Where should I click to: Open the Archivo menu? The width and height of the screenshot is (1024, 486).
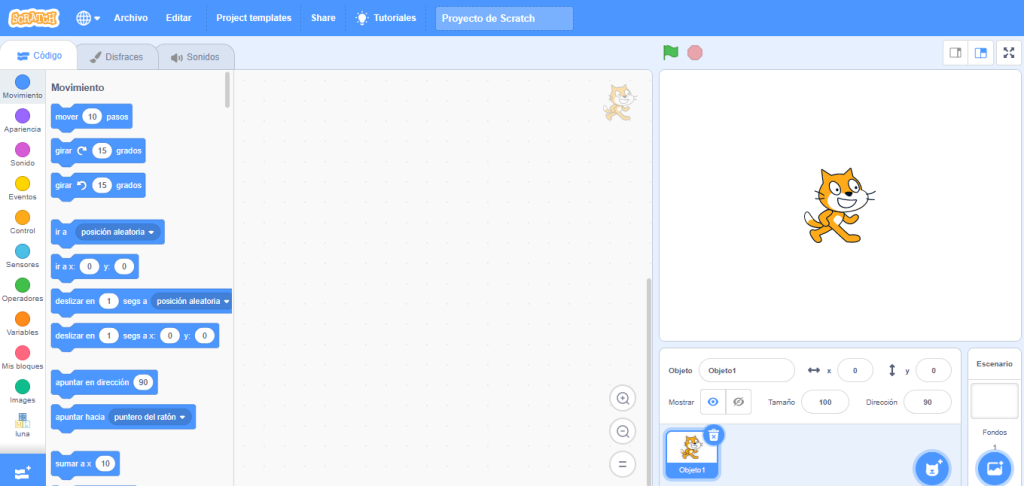tap(130, 18)
